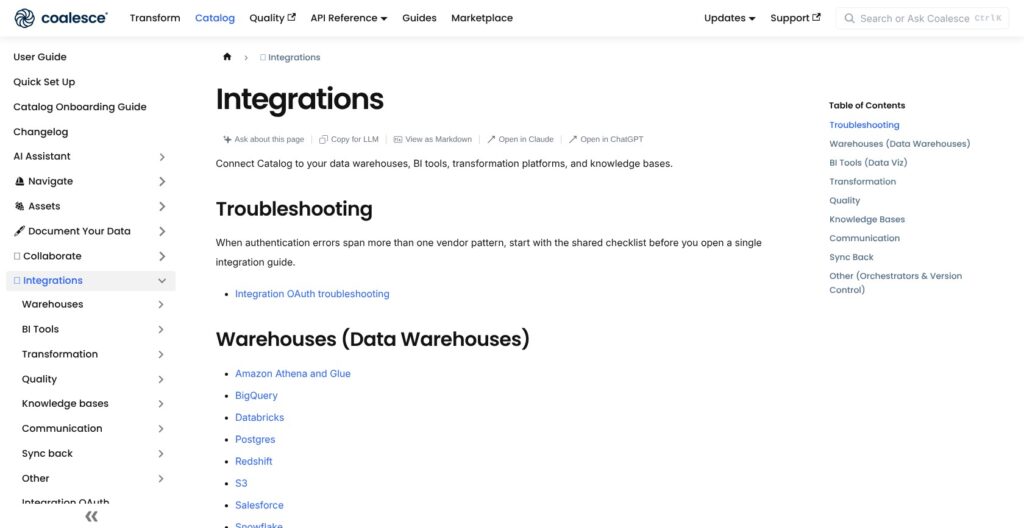Collapse the sidebar with double-chevron icon

[91, 517]
